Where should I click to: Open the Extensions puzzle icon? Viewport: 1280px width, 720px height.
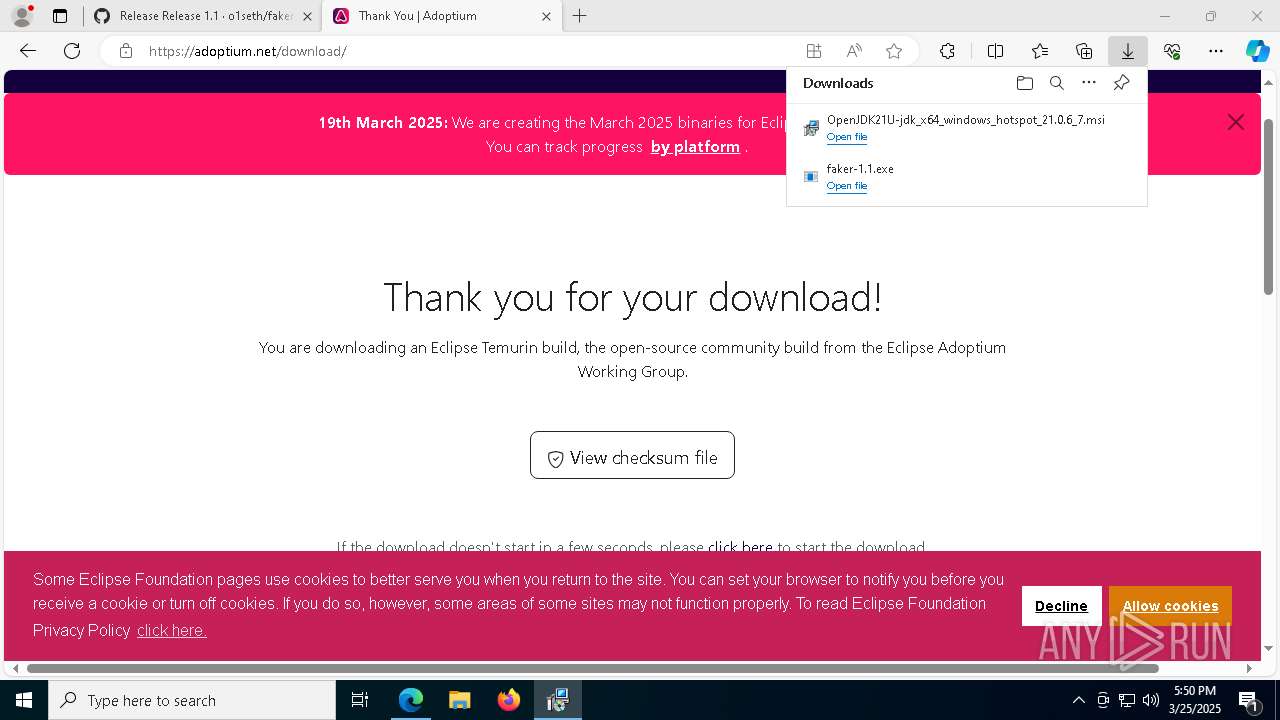pos(947,51)
